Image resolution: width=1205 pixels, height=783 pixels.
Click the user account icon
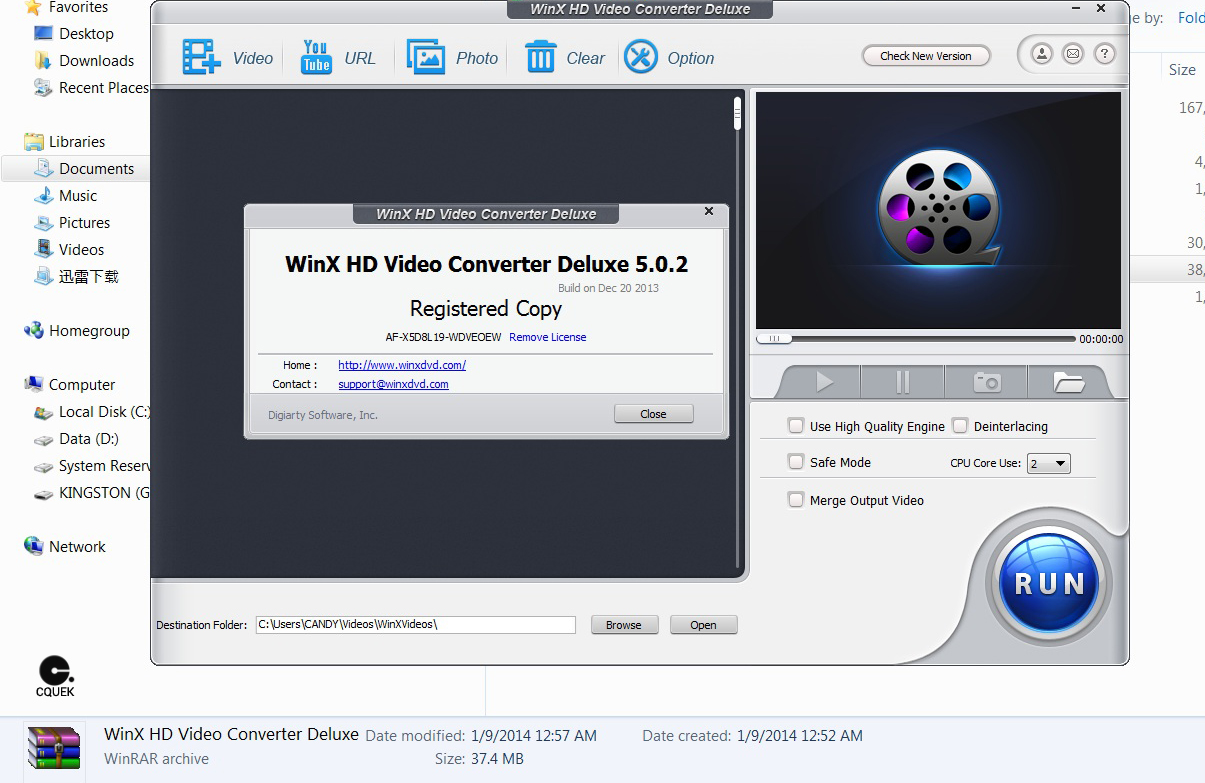pos(1042,54)
